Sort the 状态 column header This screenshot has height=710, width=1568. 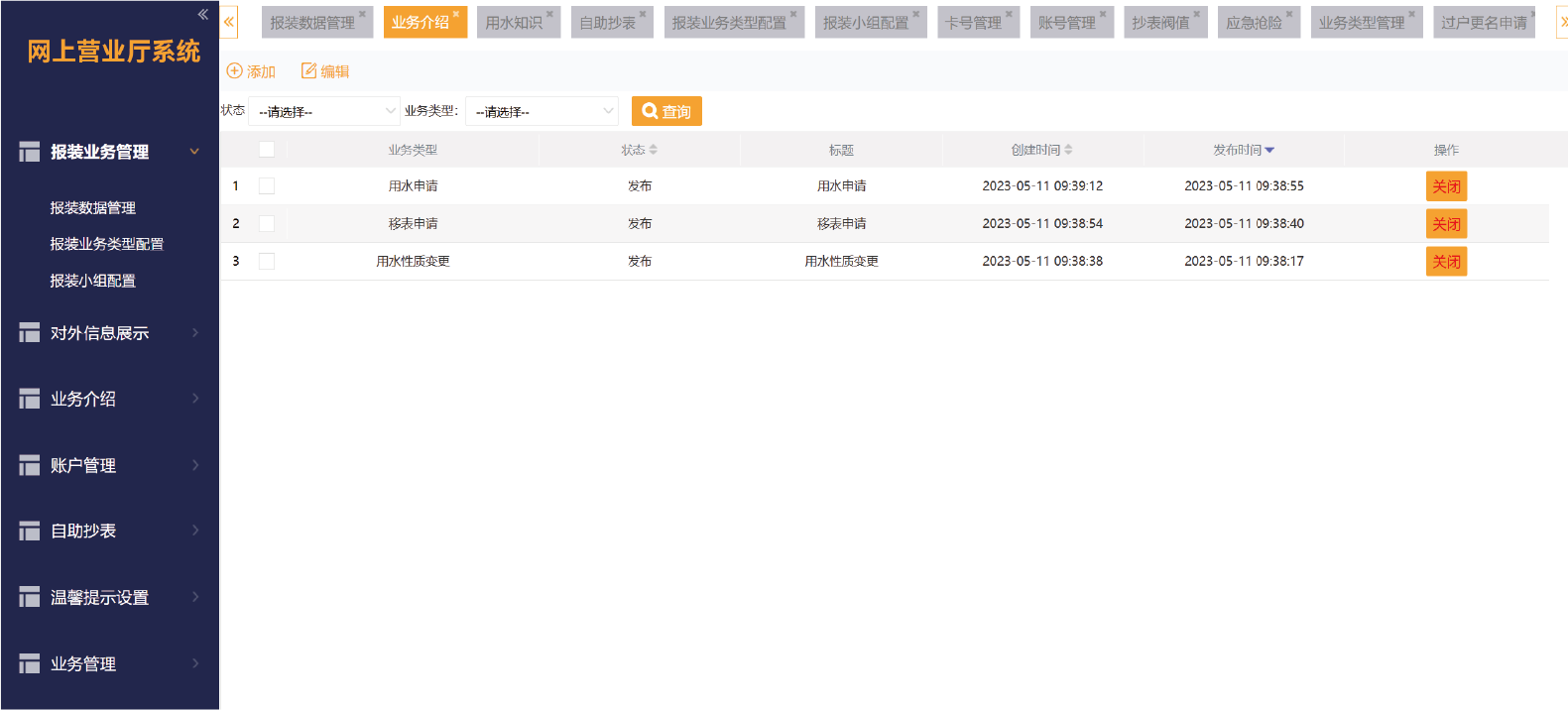(x=653, y=151)
